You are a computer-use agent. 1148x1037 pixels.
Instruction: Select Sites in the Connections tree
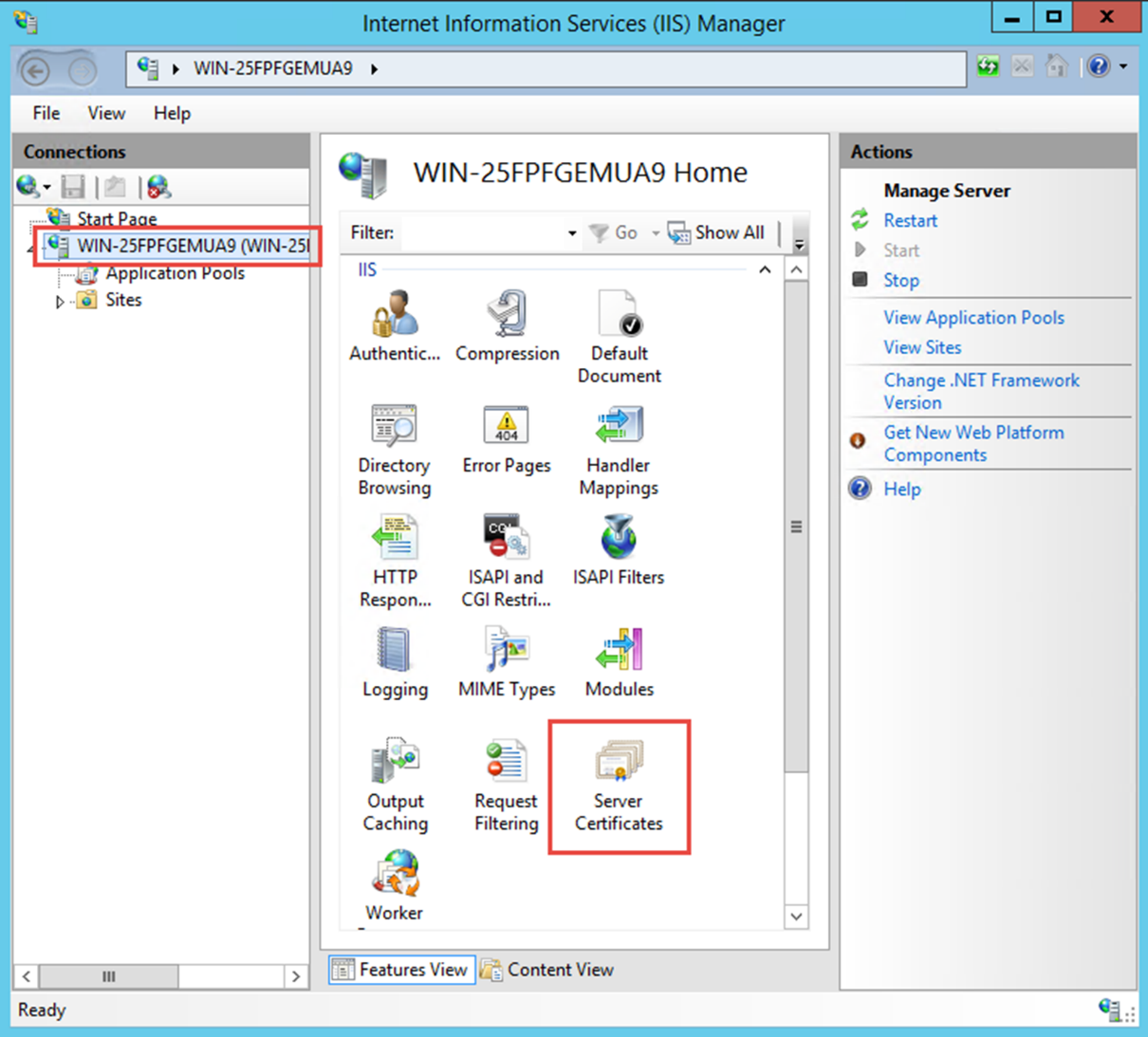(x=123, y=300)
